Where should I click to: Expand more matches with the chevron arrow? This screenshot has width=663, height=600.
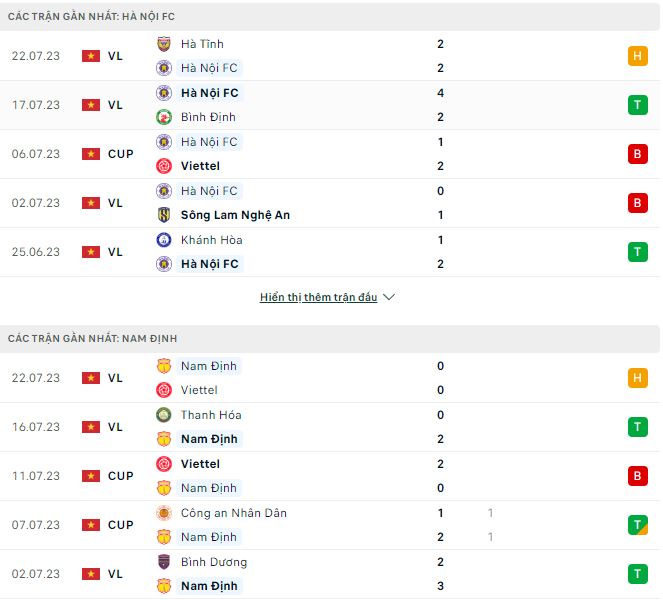tap(389, 298)
